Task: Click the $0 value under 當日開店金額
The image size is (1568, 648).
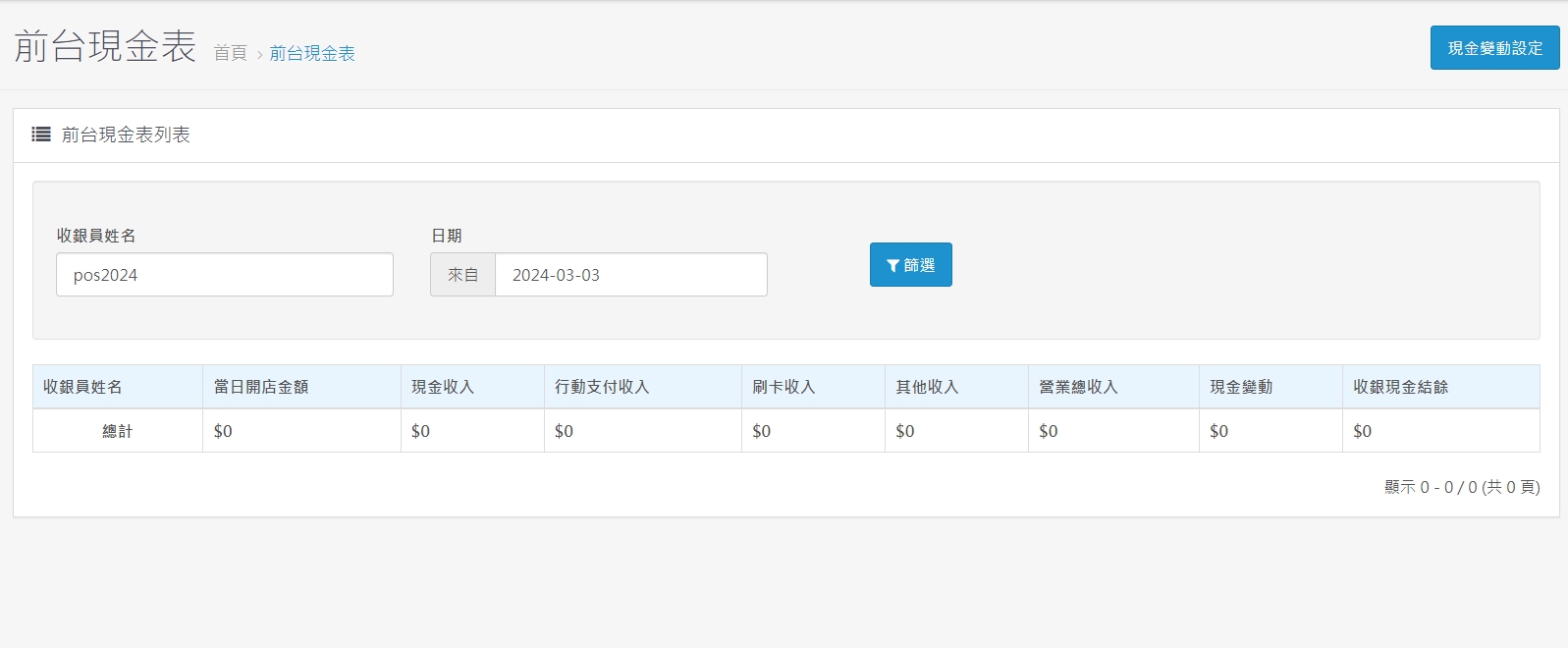Action: coord(223,431)
